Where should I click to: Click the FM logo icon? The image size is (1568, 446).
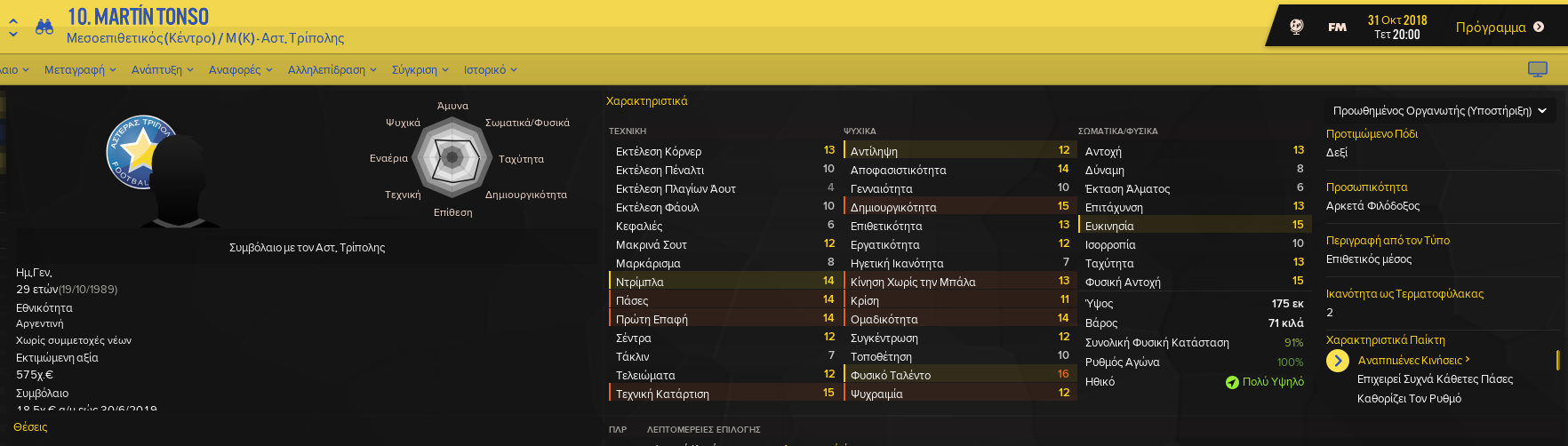click(x=1337, y=28)
